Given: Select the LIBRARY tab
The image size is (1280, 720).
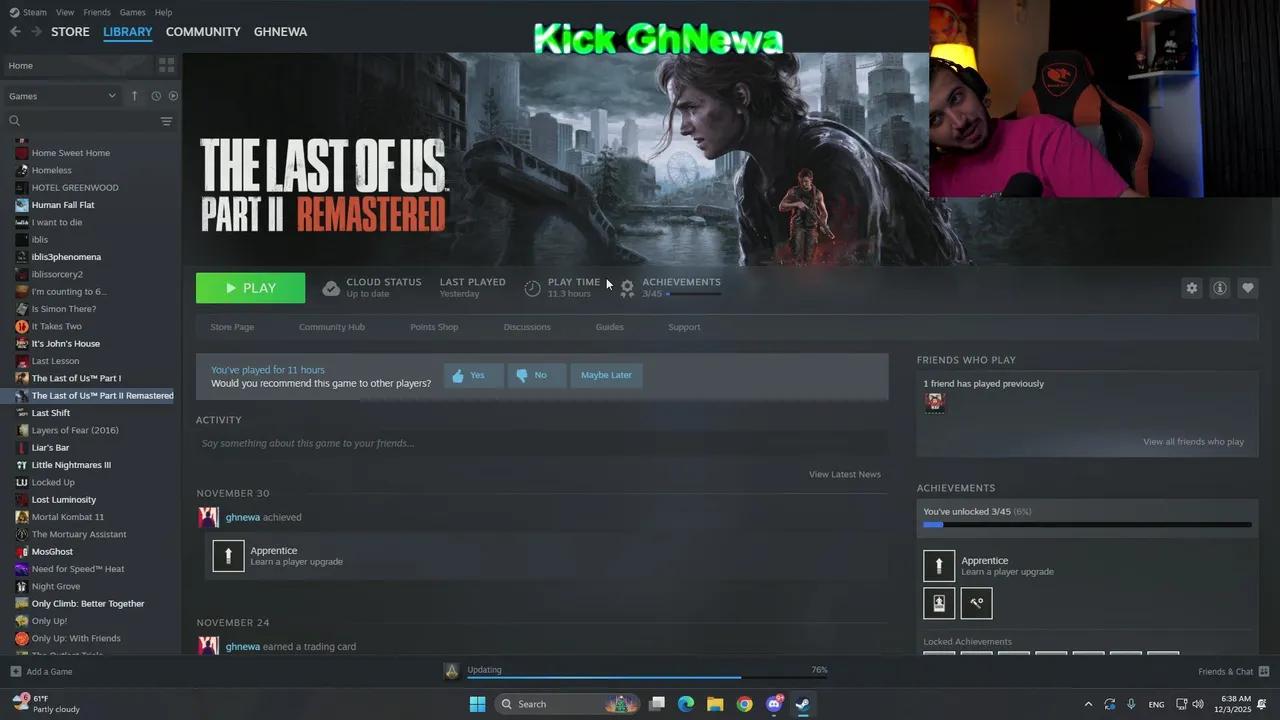Looking at the screenshot, I should [x=128, y=32].
